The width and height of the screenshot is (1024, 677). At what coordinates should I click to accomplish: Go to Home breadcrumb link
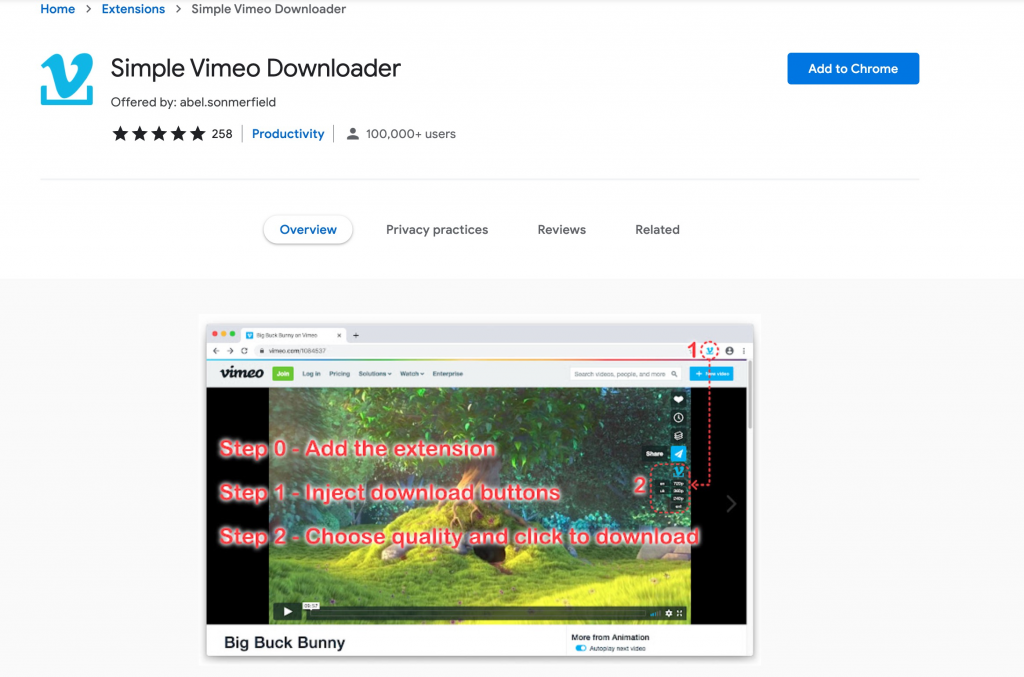pos(57,9)
